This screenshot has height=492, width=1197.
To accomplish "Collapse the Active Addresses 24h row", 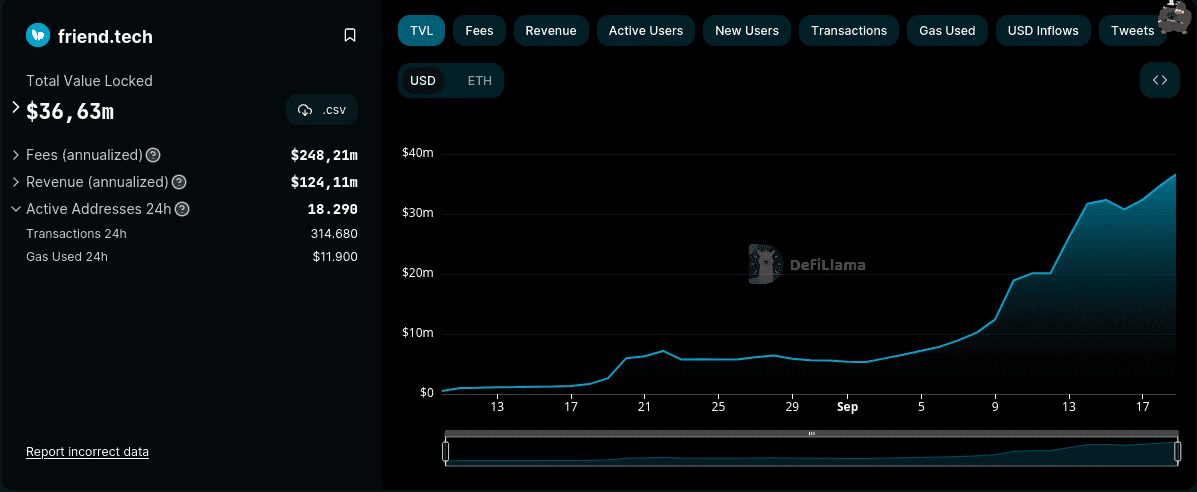I will pos(16,209).
